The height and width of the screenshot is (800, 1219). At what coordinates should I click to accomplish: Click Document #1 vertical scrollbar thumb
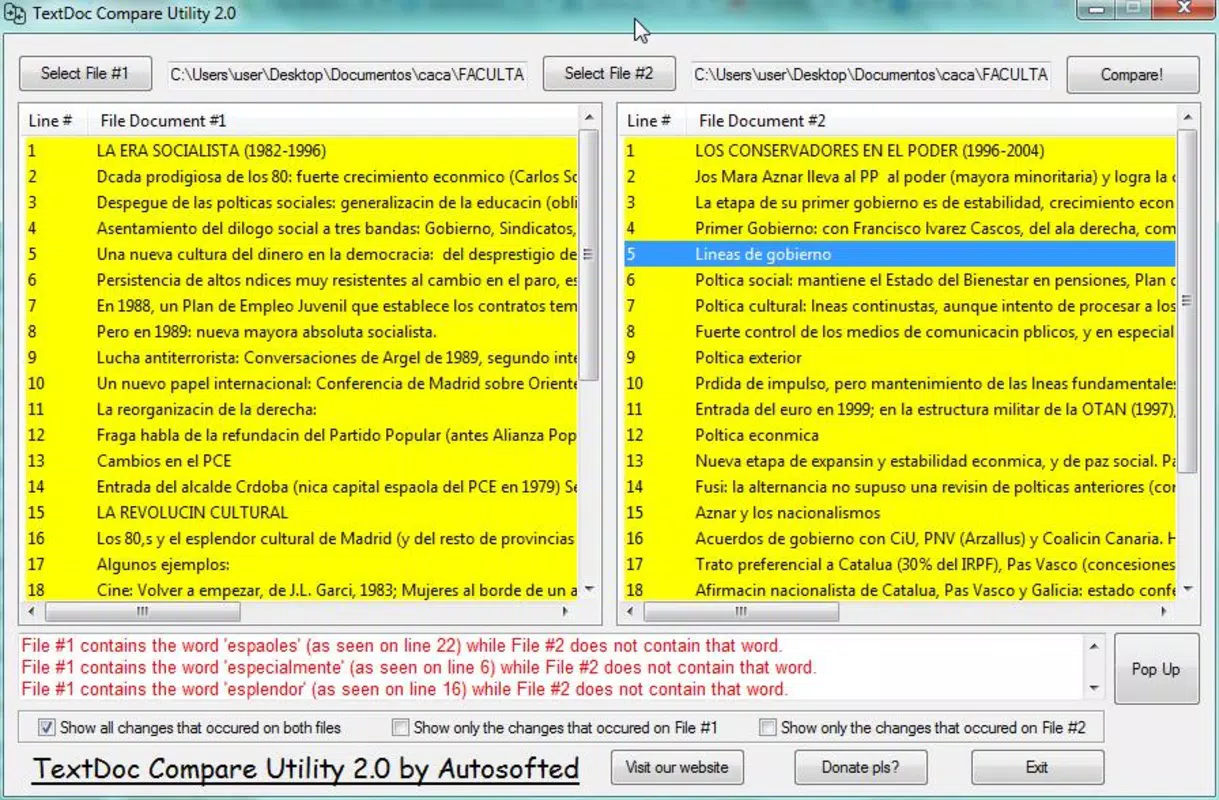(588, 254)
